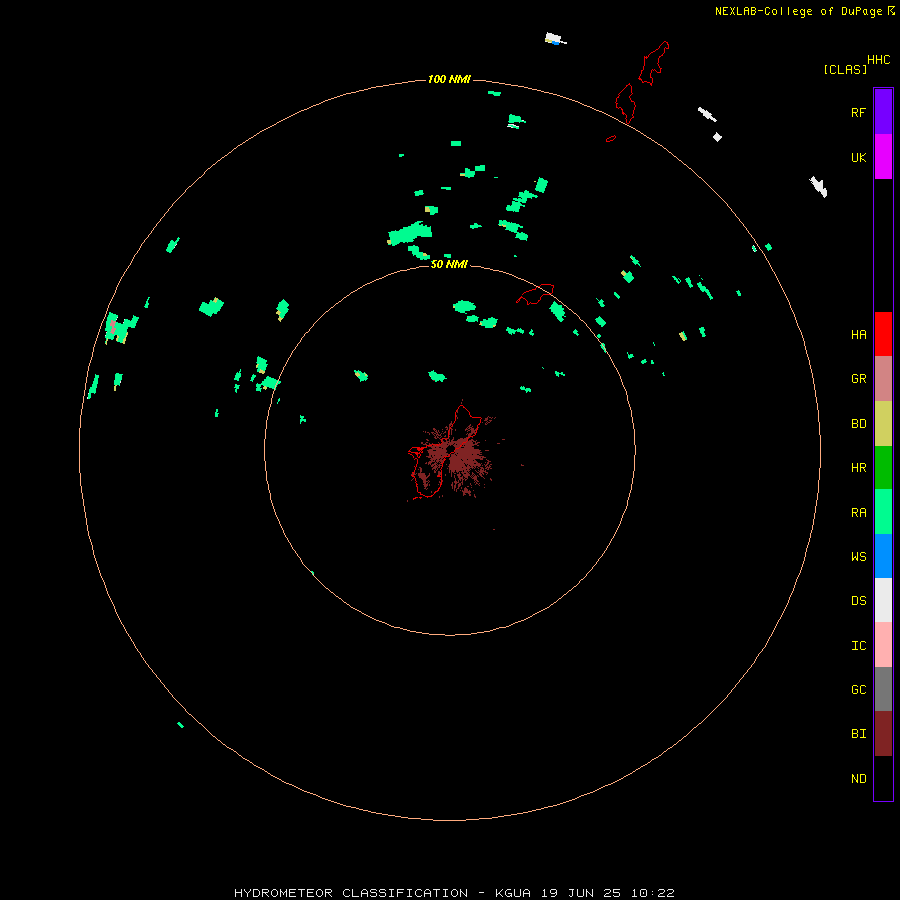
Task: Click the WS legend label
Action: coord(858,556)
